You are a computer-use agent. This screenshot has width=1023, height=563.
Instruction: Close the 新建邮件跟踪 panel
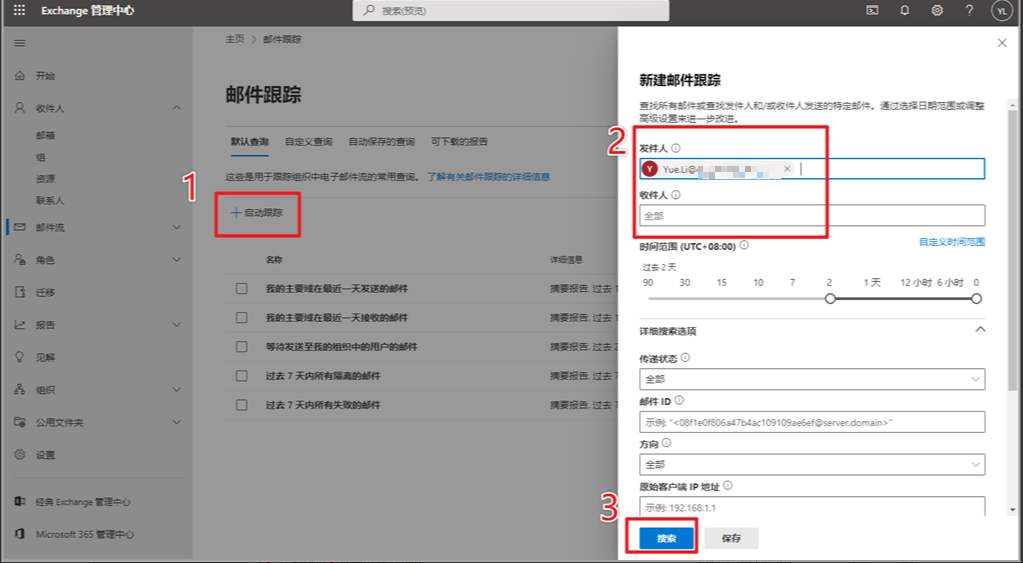pyautogui.click(x=1002, y=43)
